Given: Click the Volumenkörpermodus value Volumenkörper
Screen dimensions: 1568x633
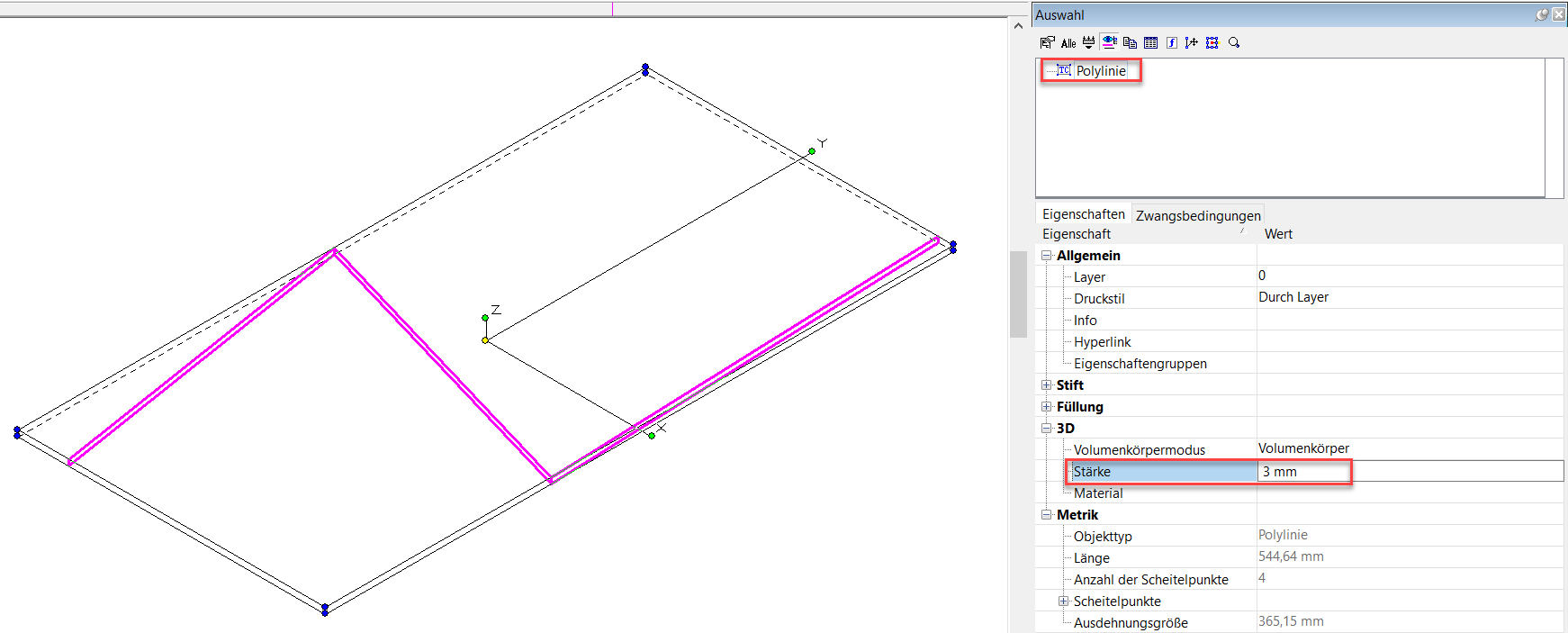Looking at the screenshot, I should coord(1303,448).
